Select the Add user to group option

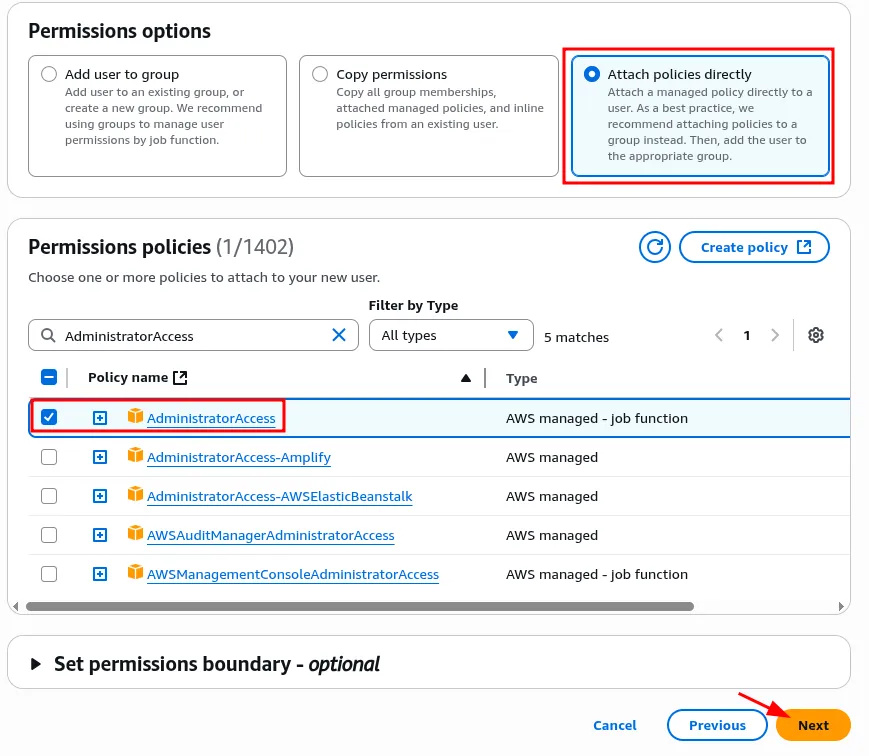point(49,74)
